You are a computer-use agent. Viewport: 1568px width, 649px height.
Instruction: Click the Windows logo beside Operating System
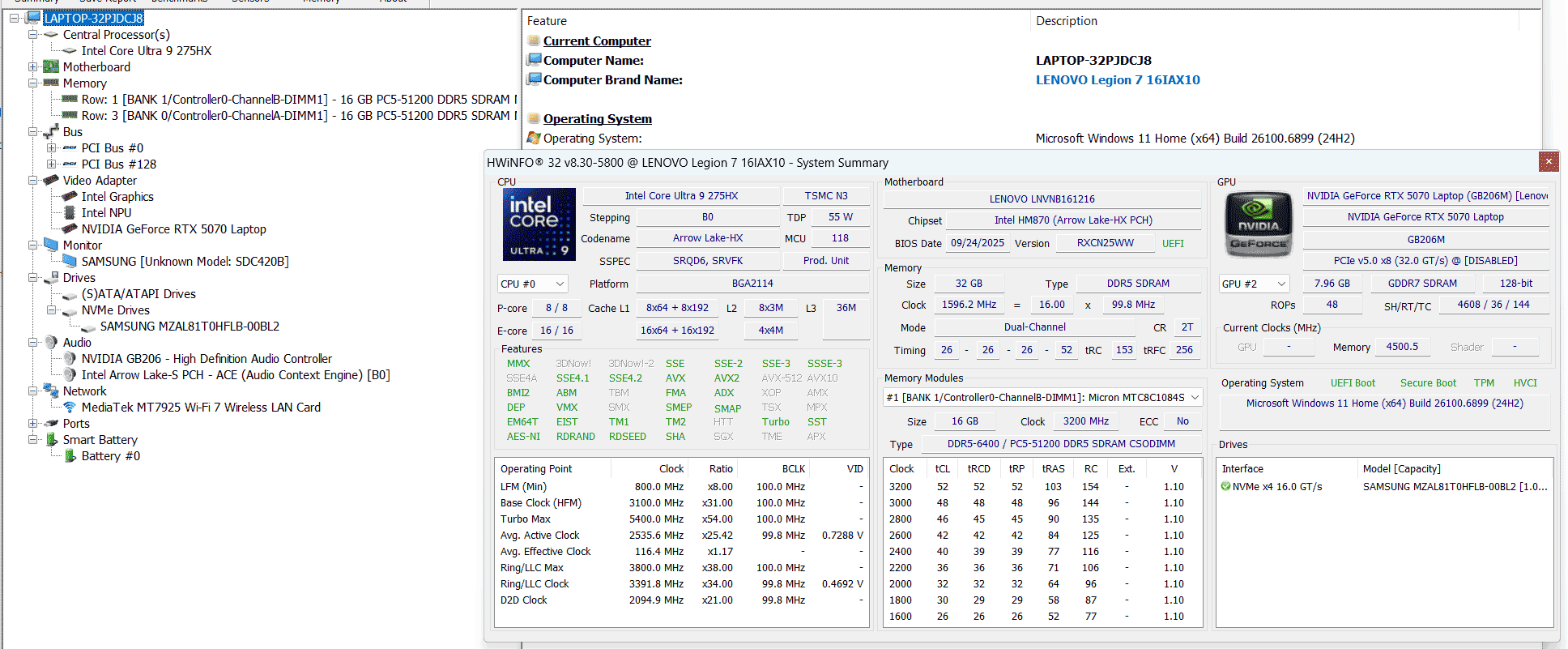point(534,139)
